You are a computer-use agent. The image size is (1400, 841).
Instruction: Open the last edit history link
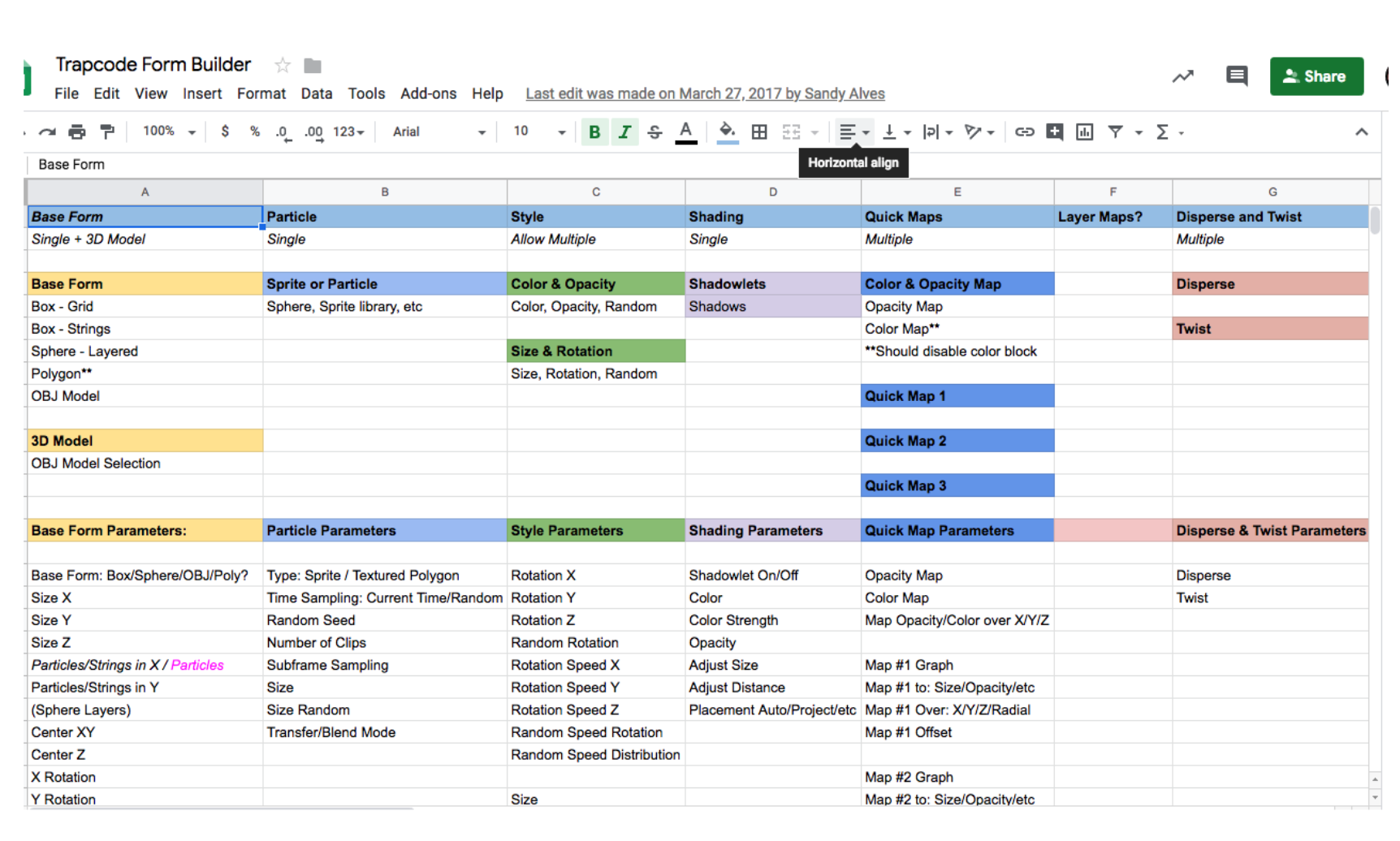[x=705, y=94]
